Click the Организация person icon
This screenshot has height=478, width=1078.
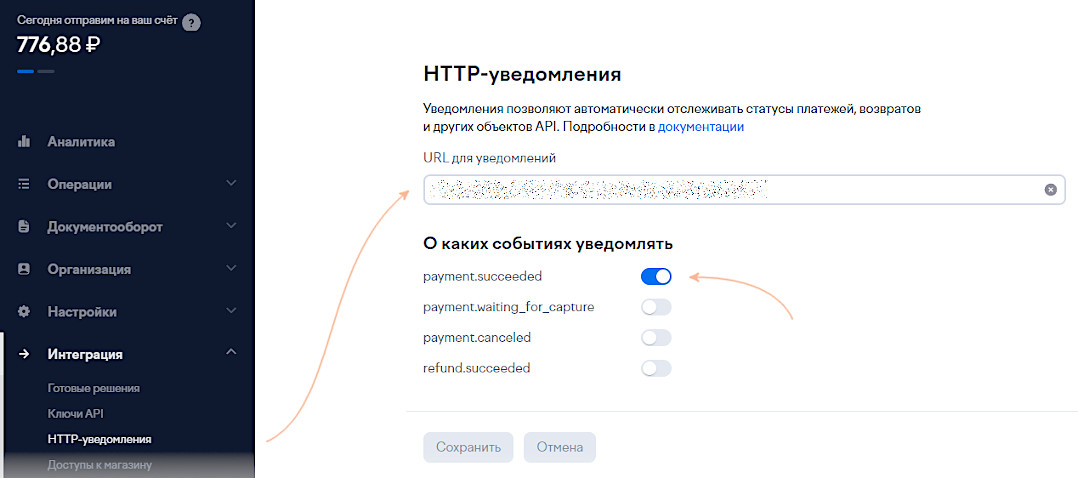tap(24, 269)
